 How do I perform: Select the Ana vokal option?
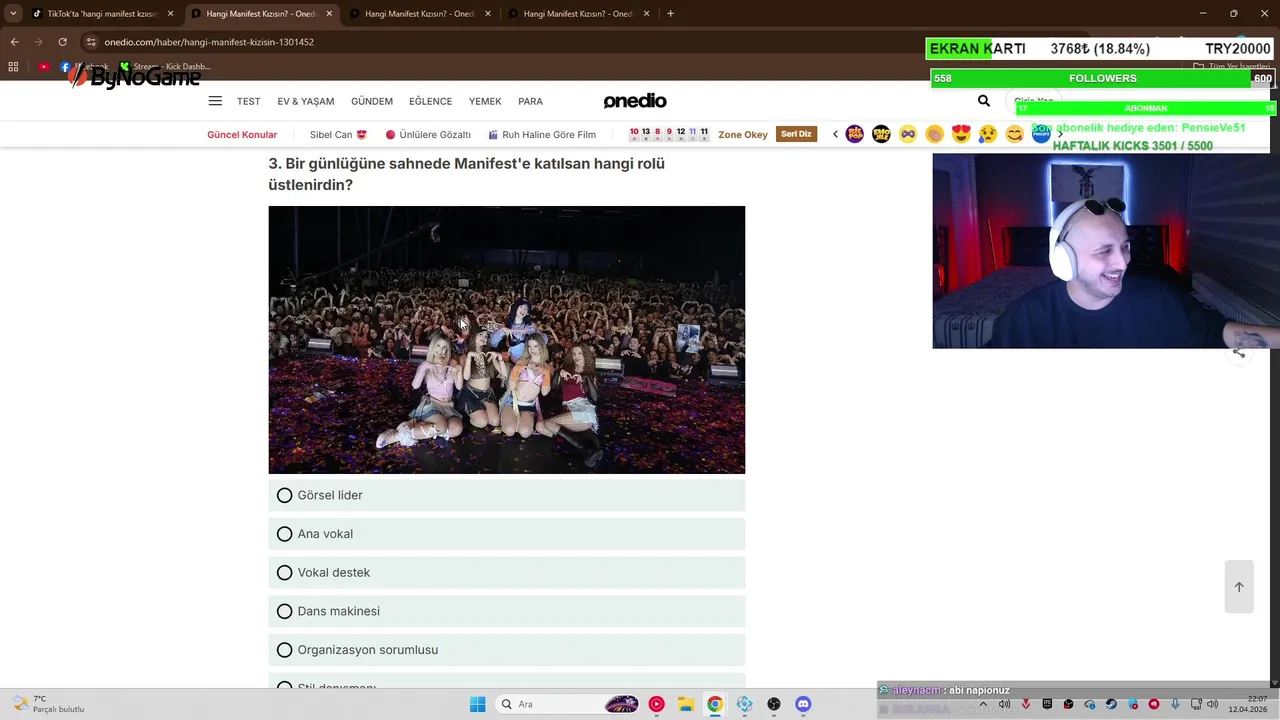(x=507, y=534)
